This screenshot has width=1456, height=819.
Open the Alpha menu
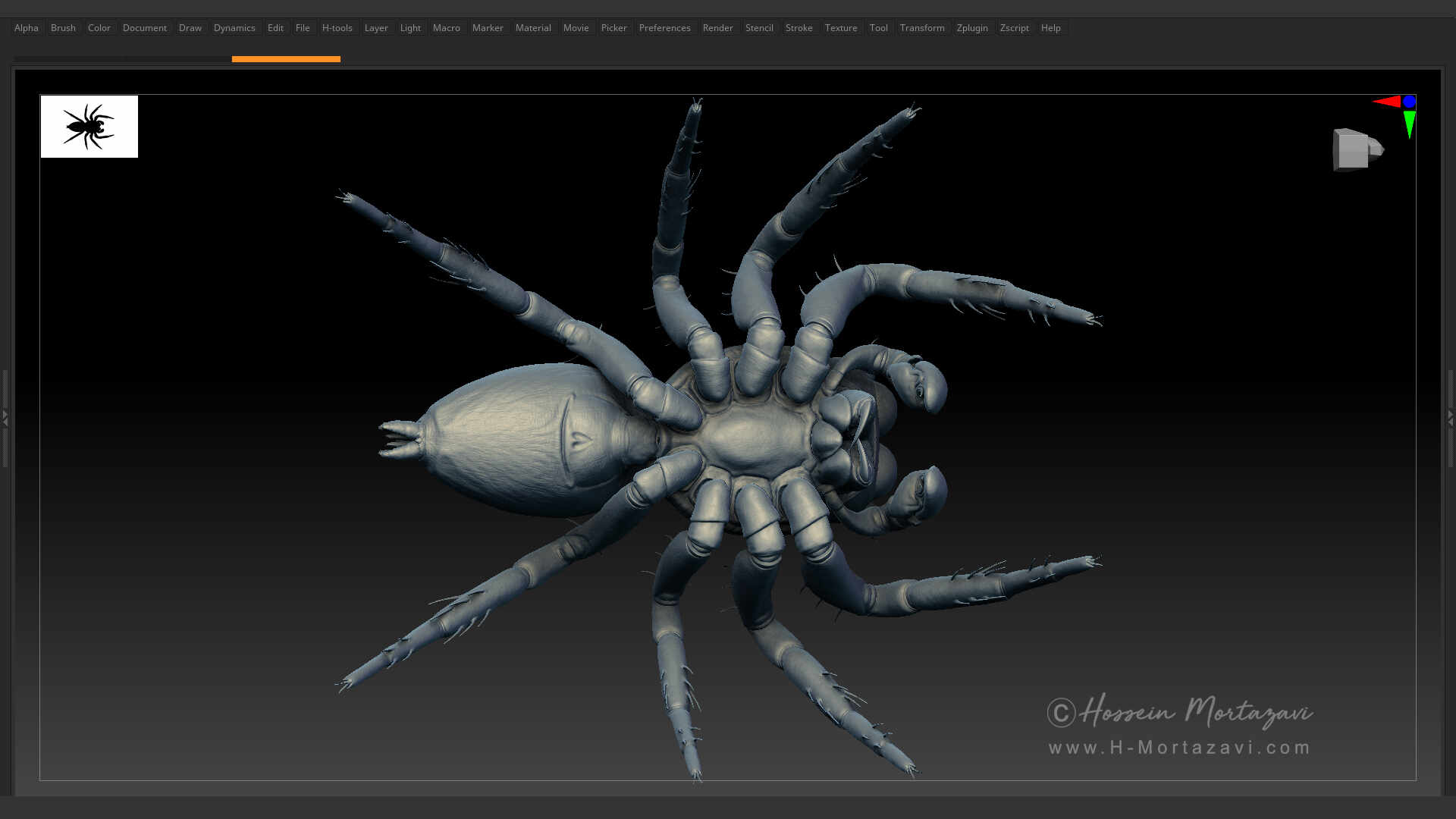(x=26, y=27)
